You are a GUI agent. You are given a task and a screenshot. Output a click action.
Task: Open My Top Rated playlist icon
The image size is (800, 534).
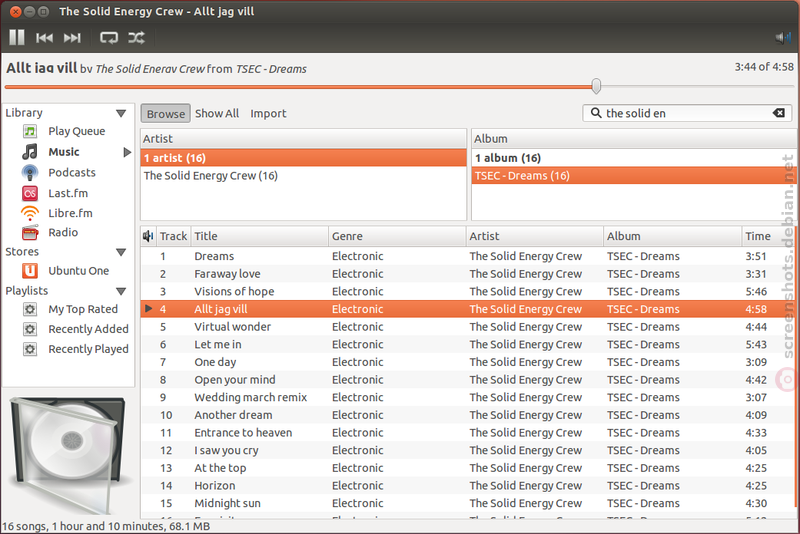30,310
